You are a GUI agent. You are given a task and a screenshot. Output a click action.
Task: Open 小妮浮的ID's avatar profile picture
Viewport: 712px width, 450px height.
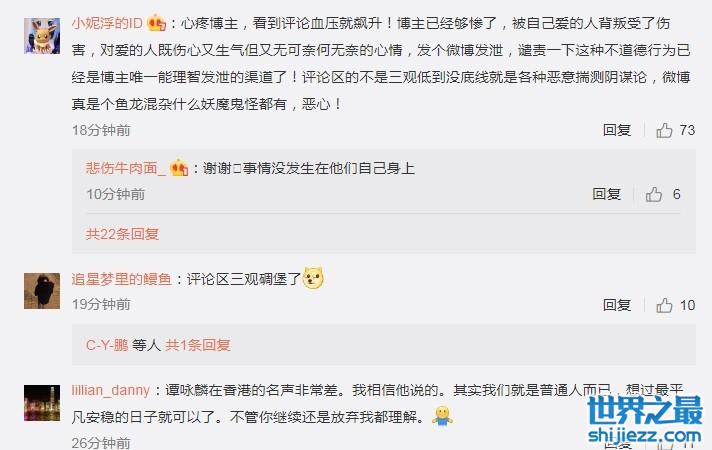42,36
